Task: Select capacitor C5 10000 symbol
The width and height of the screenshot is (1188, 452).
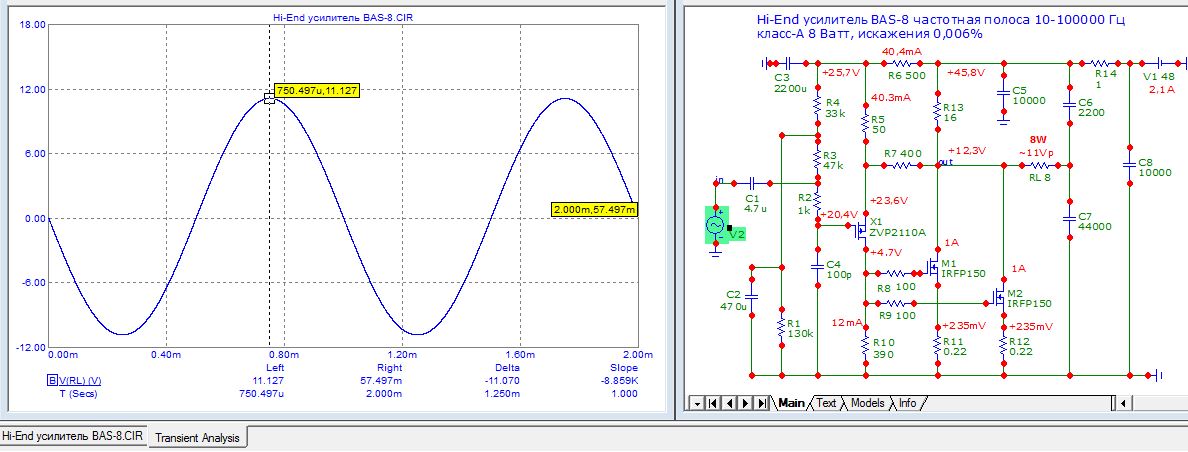Action: (x=1003, y=92)
